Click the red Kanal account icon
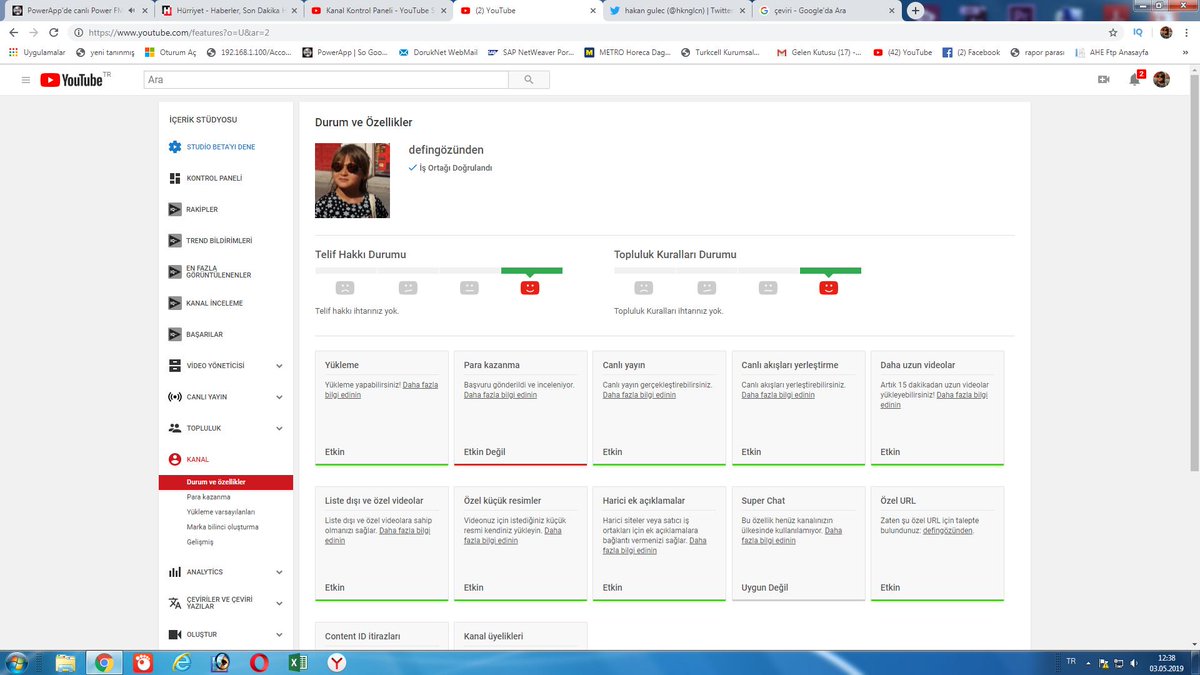The width and height of the screenshot is (1200, 675). click(x=175, y=459)
